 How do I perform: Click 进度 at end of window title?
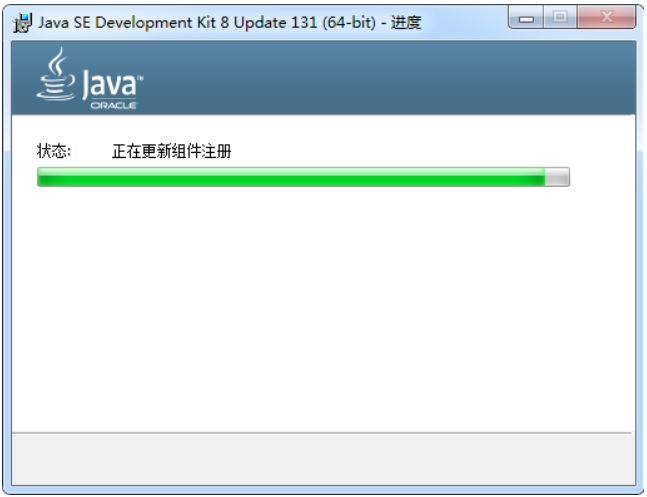[x=406, y=22]
